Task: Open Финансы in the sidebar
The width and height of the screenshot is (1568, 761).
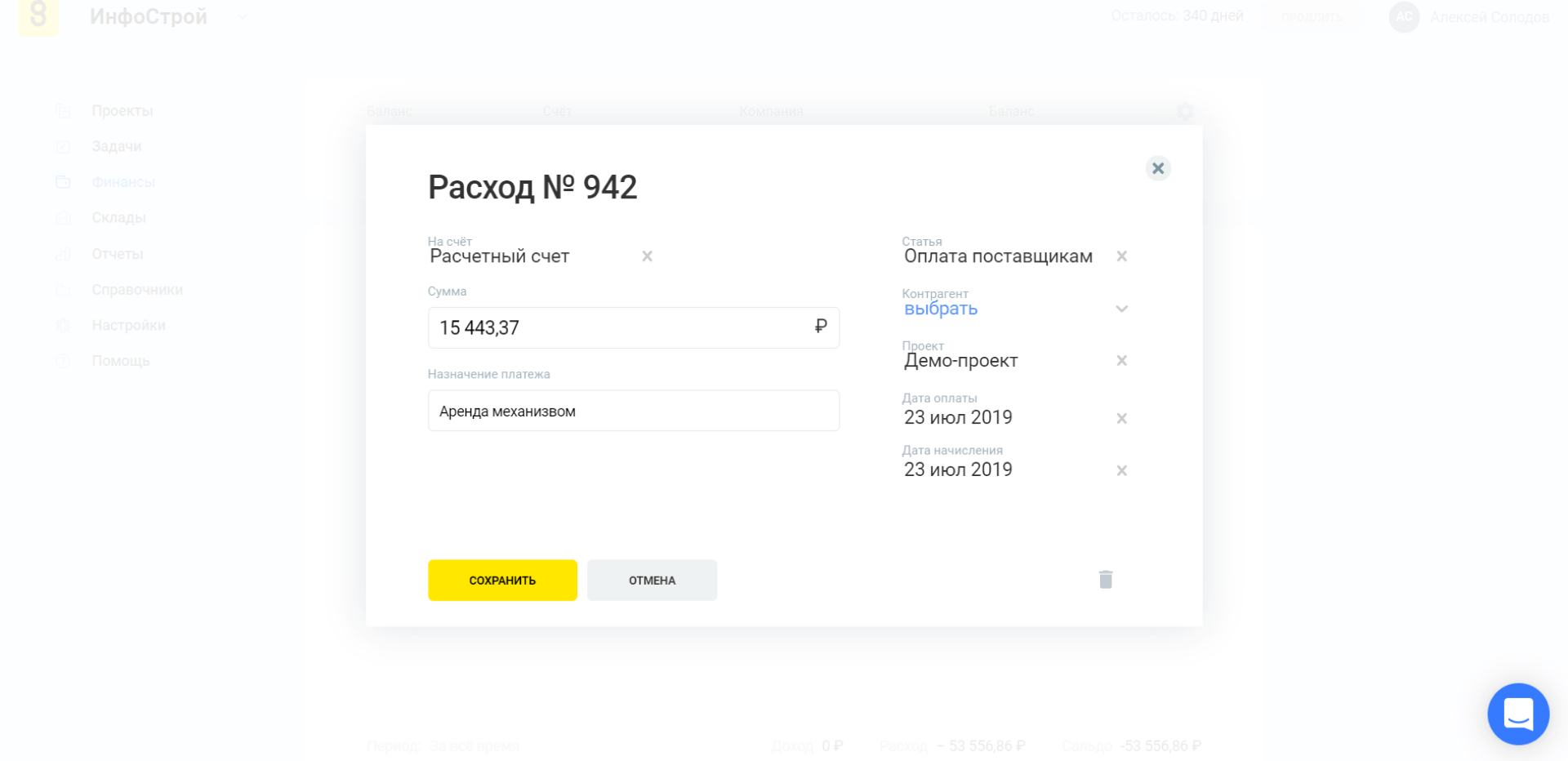Action: [x=123, y=182]
